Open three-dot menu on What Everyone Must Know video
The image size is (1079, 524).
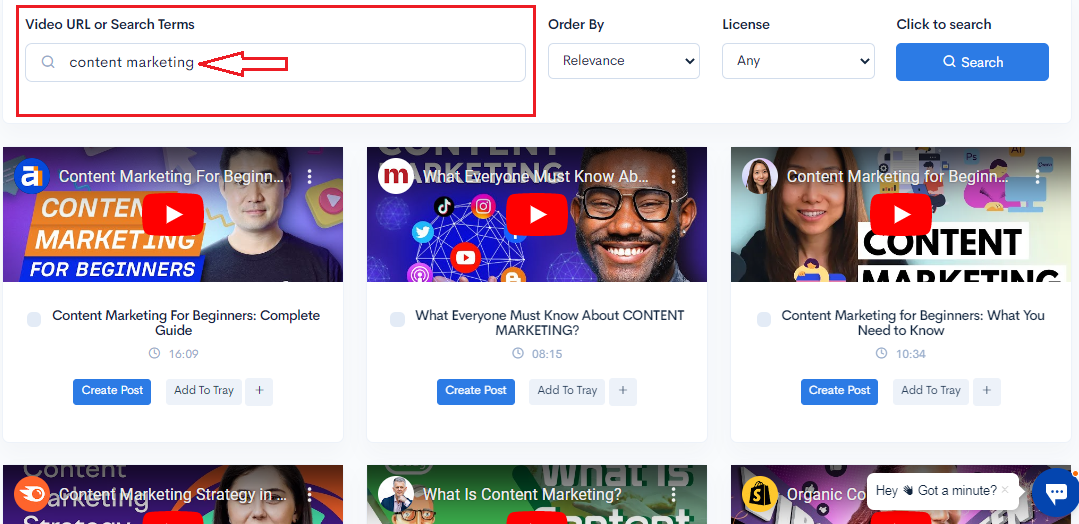[674, 176]
